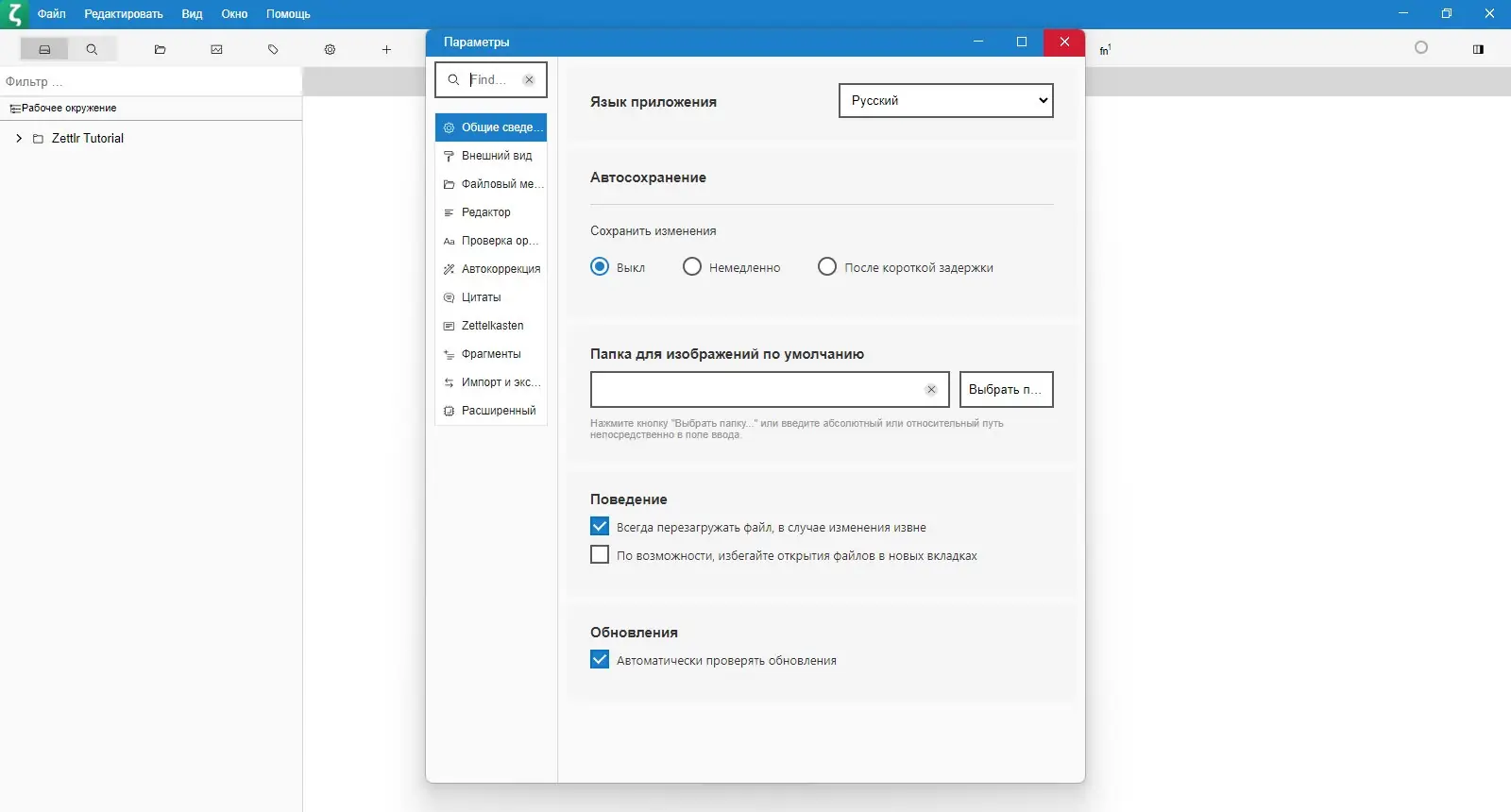
Task: Open the Вид menu
Action: click(192, 14)
